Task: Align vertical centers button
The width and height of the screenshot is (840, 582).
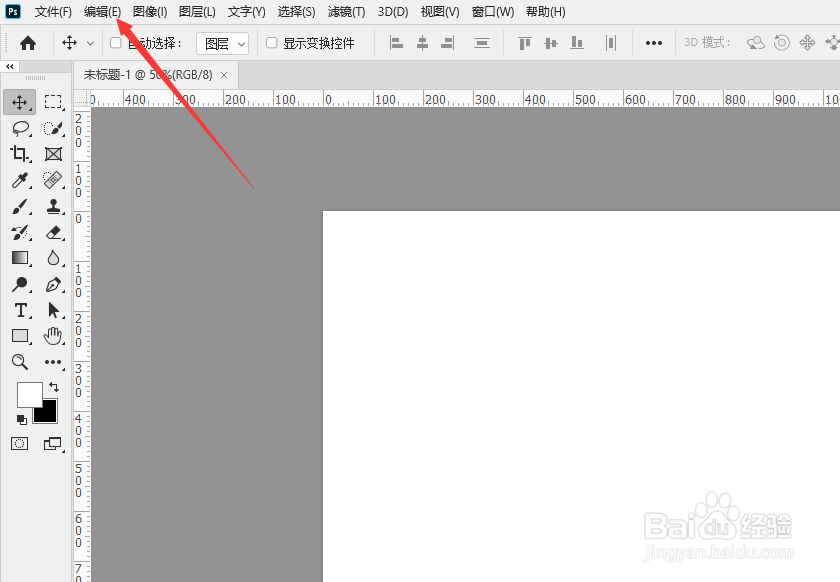Action: tap(551, 42)
